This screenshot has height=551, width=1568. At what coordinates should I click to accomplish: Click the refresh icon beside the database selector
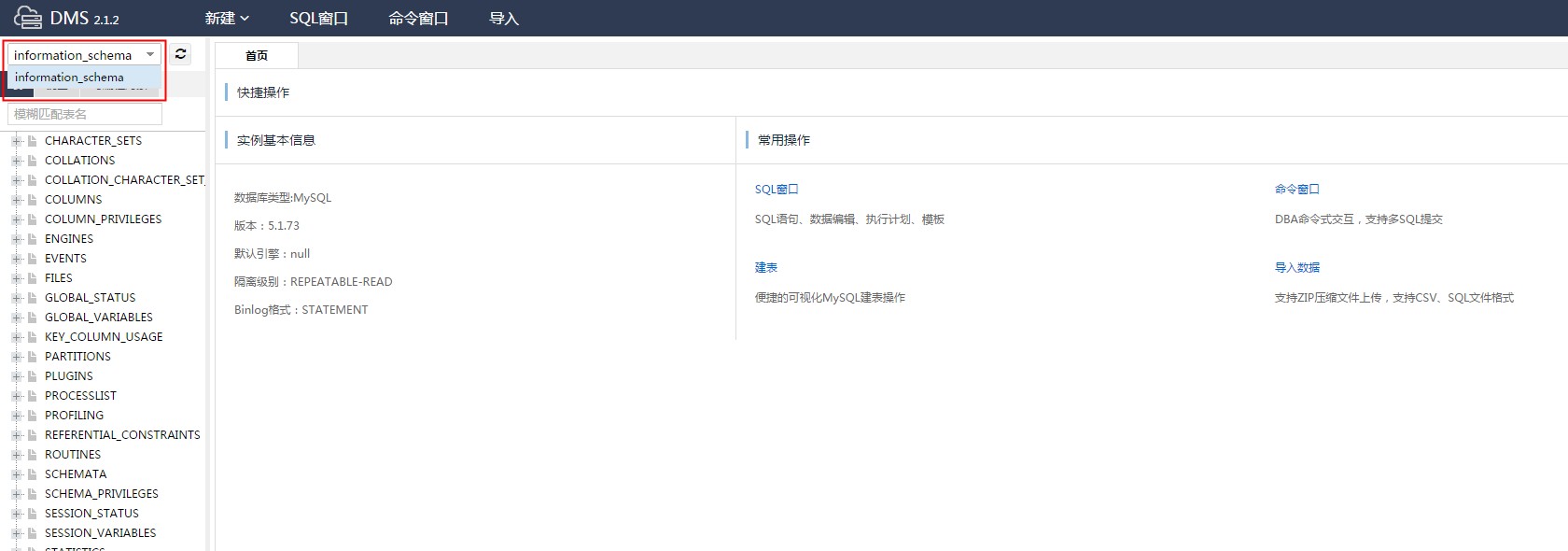(x=180, y=55)
